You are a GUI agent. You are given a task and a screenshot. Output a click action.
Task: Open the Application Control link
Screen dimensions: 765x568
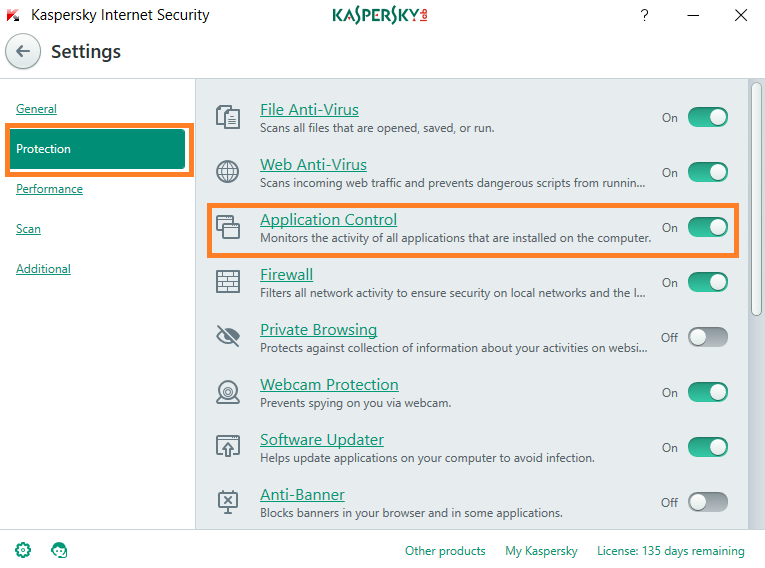(x=328, y=220)
